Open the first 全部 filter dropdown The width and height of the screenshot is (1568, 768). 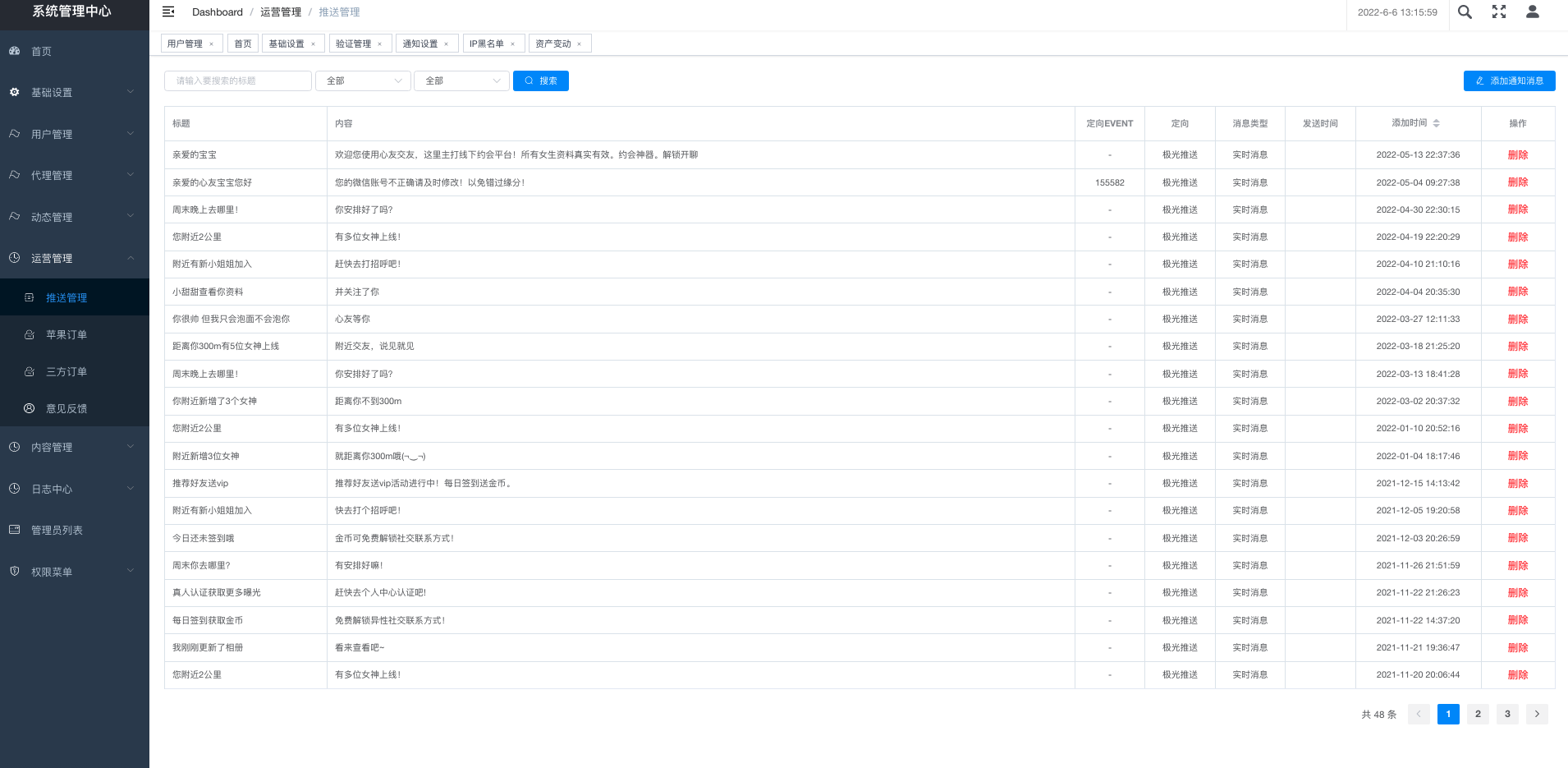(363, 80)
